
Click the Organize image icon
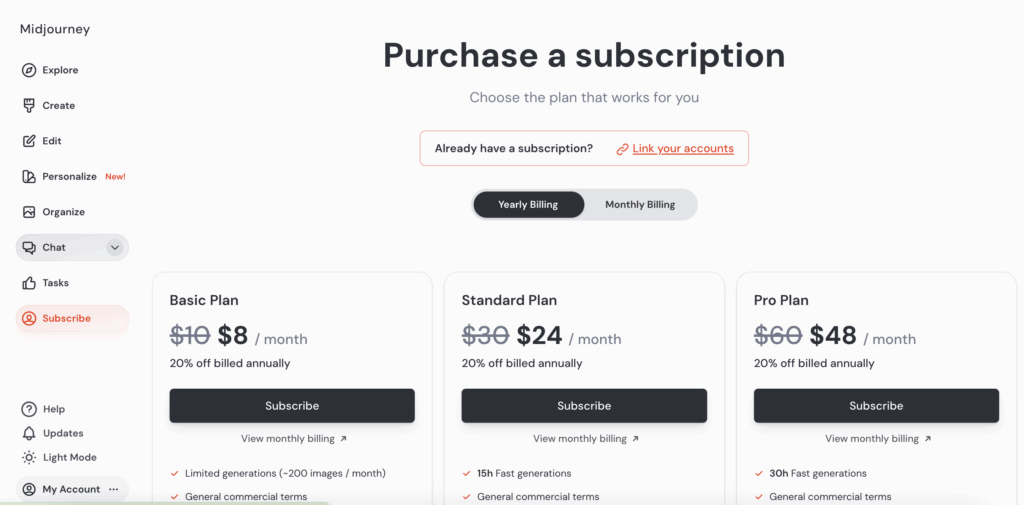(29, 212)
